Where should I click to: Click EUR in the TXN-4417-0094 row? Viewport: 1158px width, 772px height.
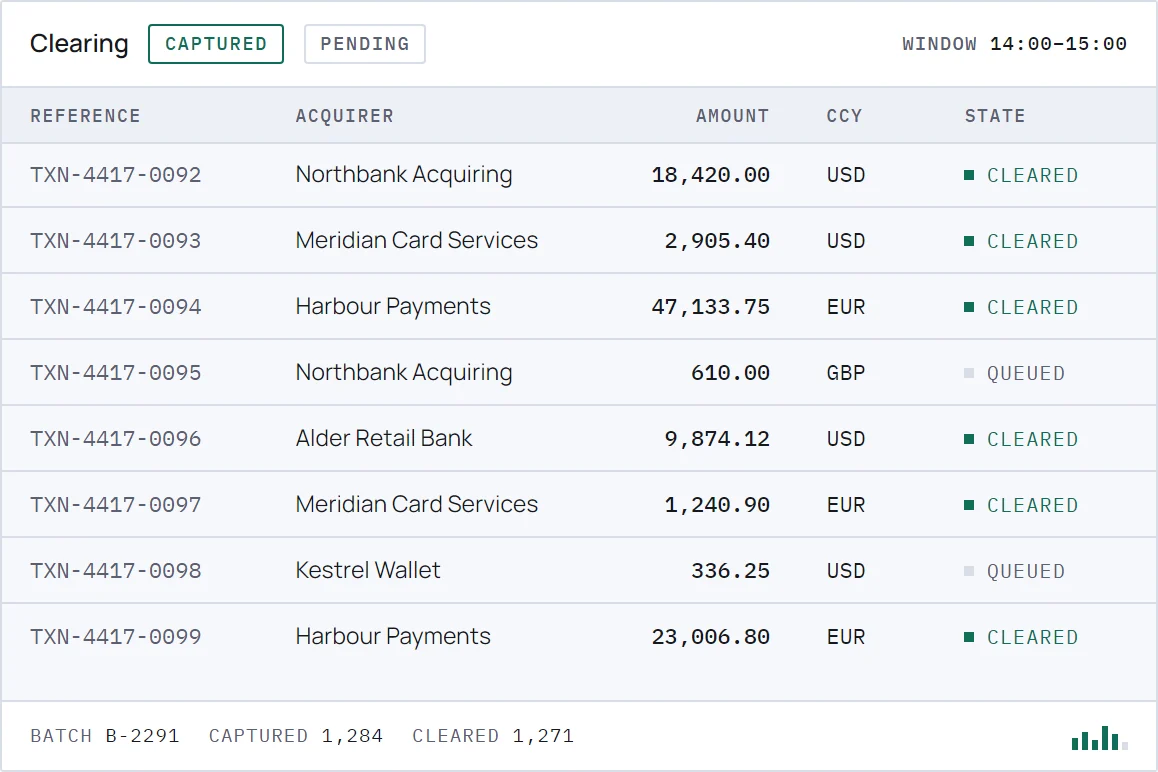(846, 307)
